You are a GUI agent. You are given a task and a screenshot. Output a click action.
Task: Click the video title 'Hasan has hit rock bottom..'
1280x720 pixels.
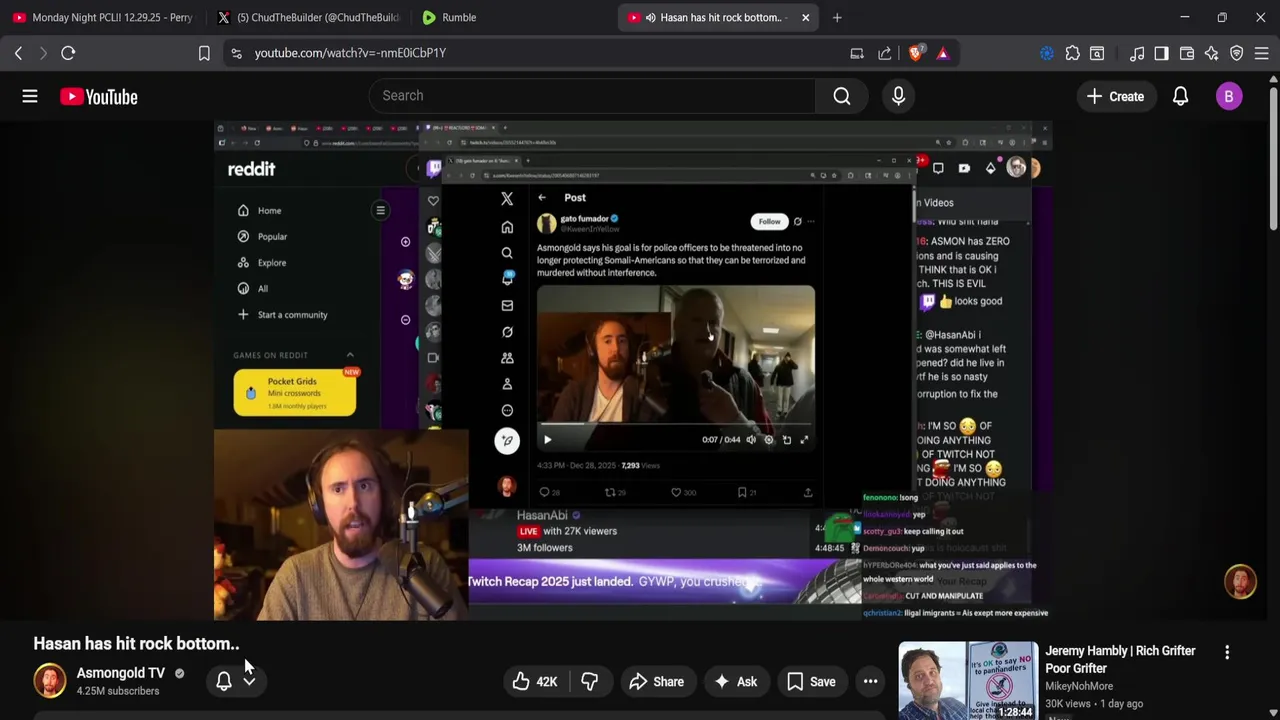click(x=136, y=643)
